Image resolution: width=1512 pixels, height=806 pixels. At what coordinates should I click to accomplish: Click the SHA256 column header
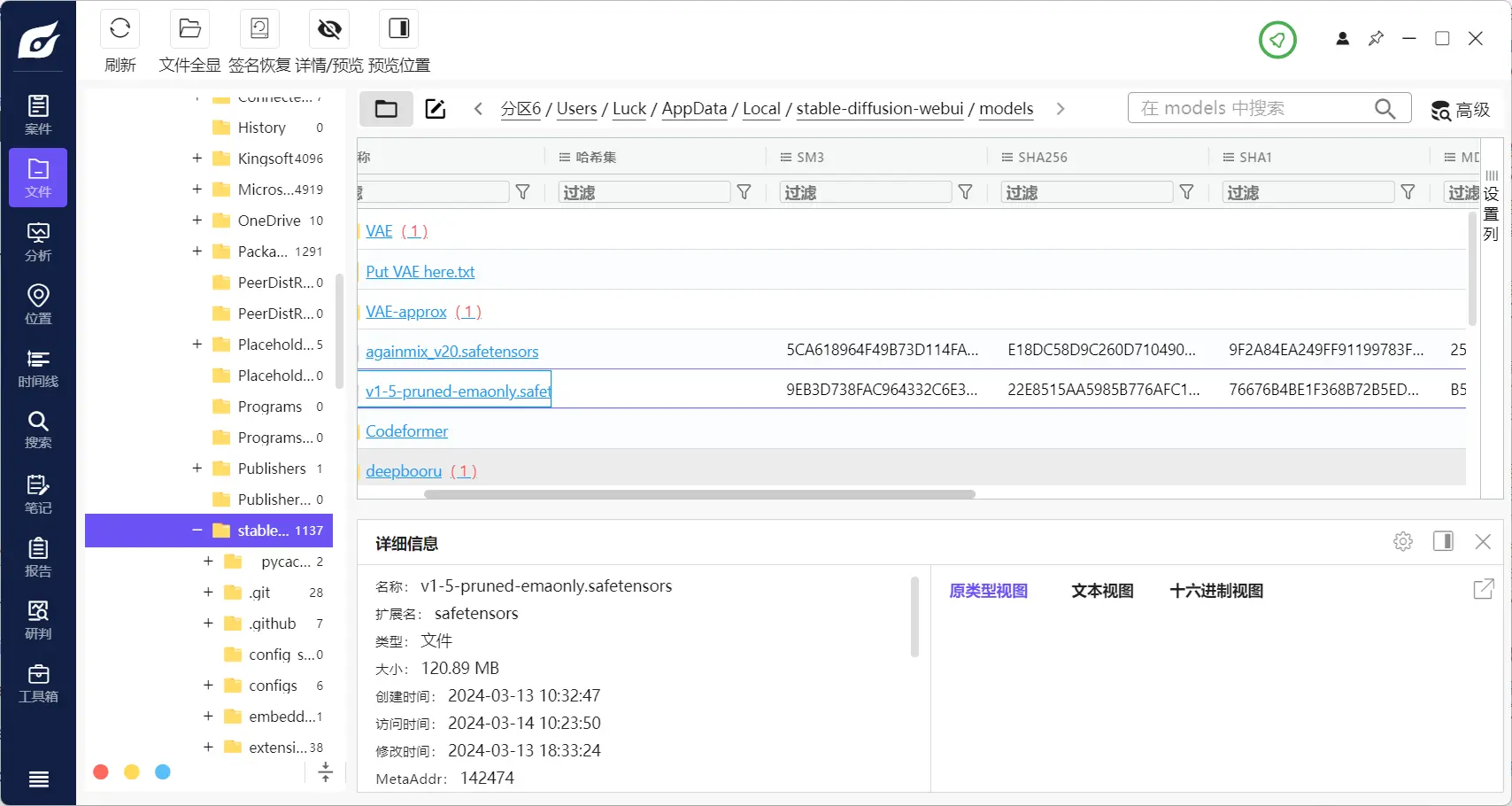click(1043, 157)
